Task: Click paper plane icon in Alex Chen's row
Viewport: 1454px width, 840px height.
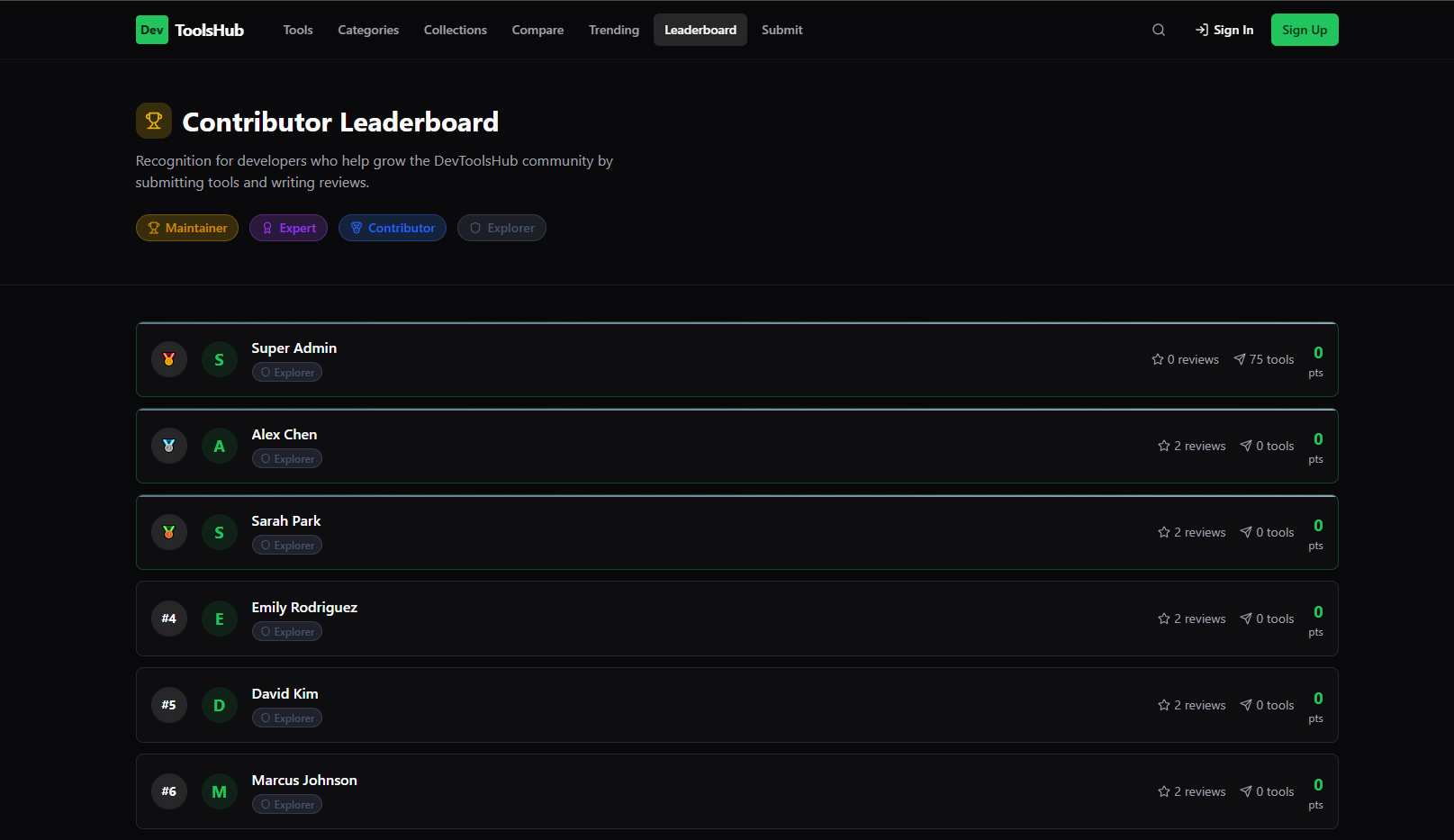Action: tap(1246, 446)
